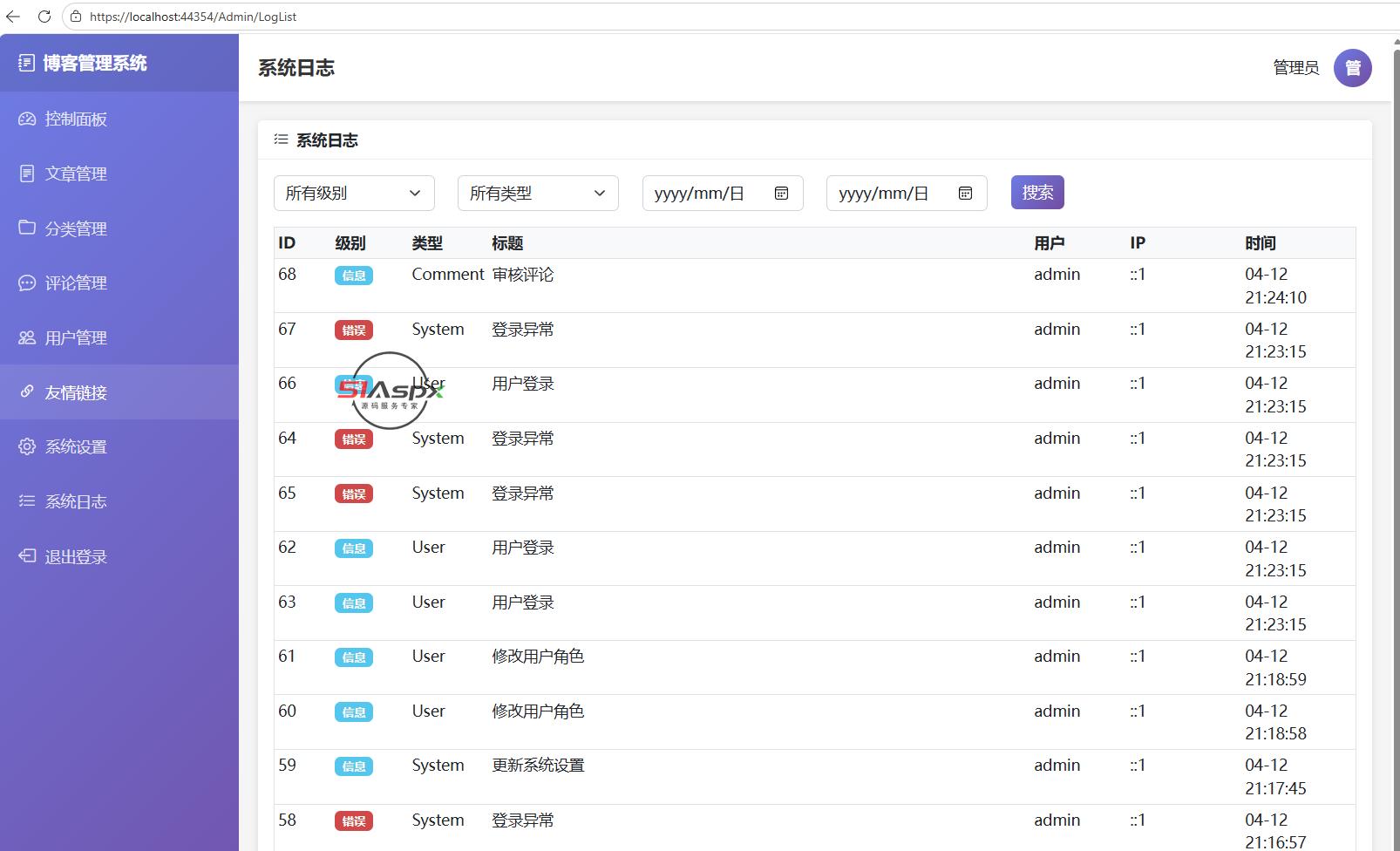This screenshot has width=1400, height=851.
Task: Click the 用户管理 people icon
Action: click(x=27, y=337)
